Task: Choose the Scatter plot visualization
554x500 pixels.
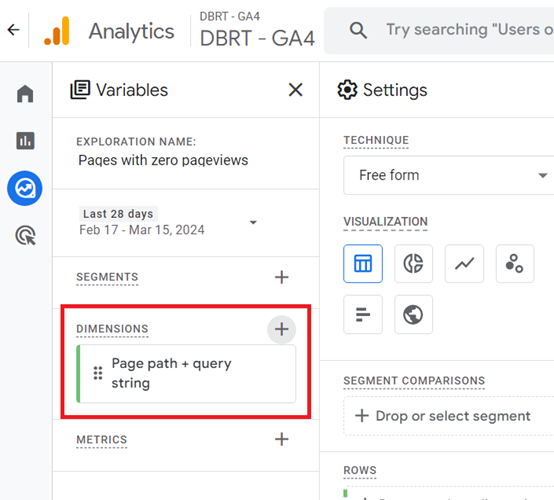Action: click(x=515, y=264)
